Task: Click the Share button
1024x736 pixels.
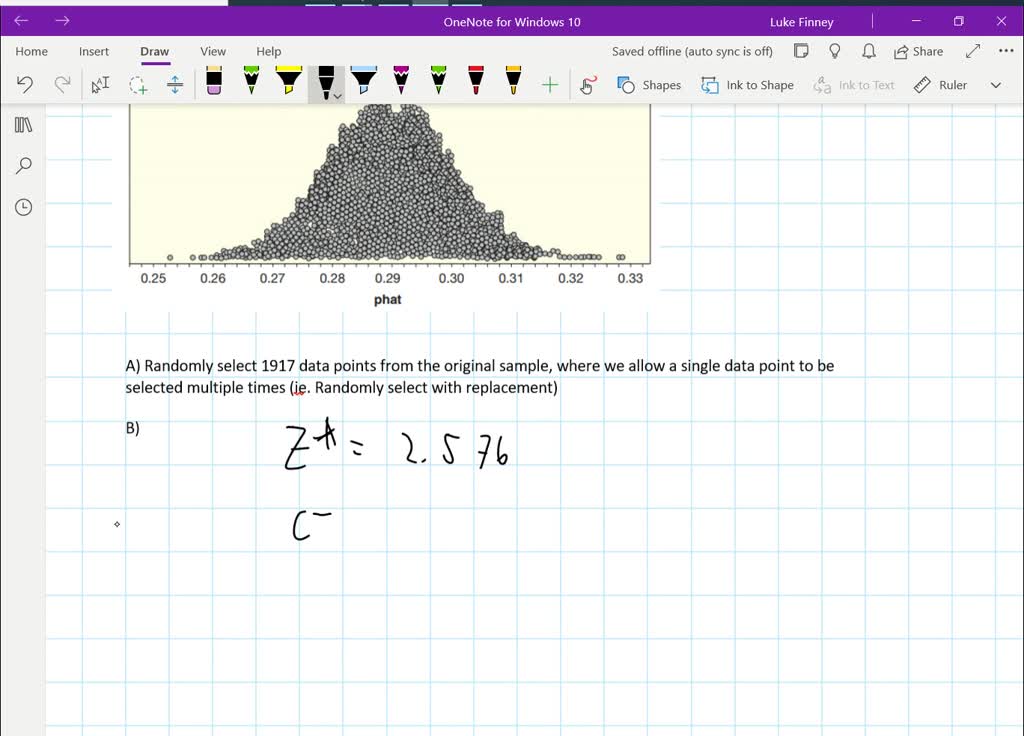Action: click(x=916, y=51)
